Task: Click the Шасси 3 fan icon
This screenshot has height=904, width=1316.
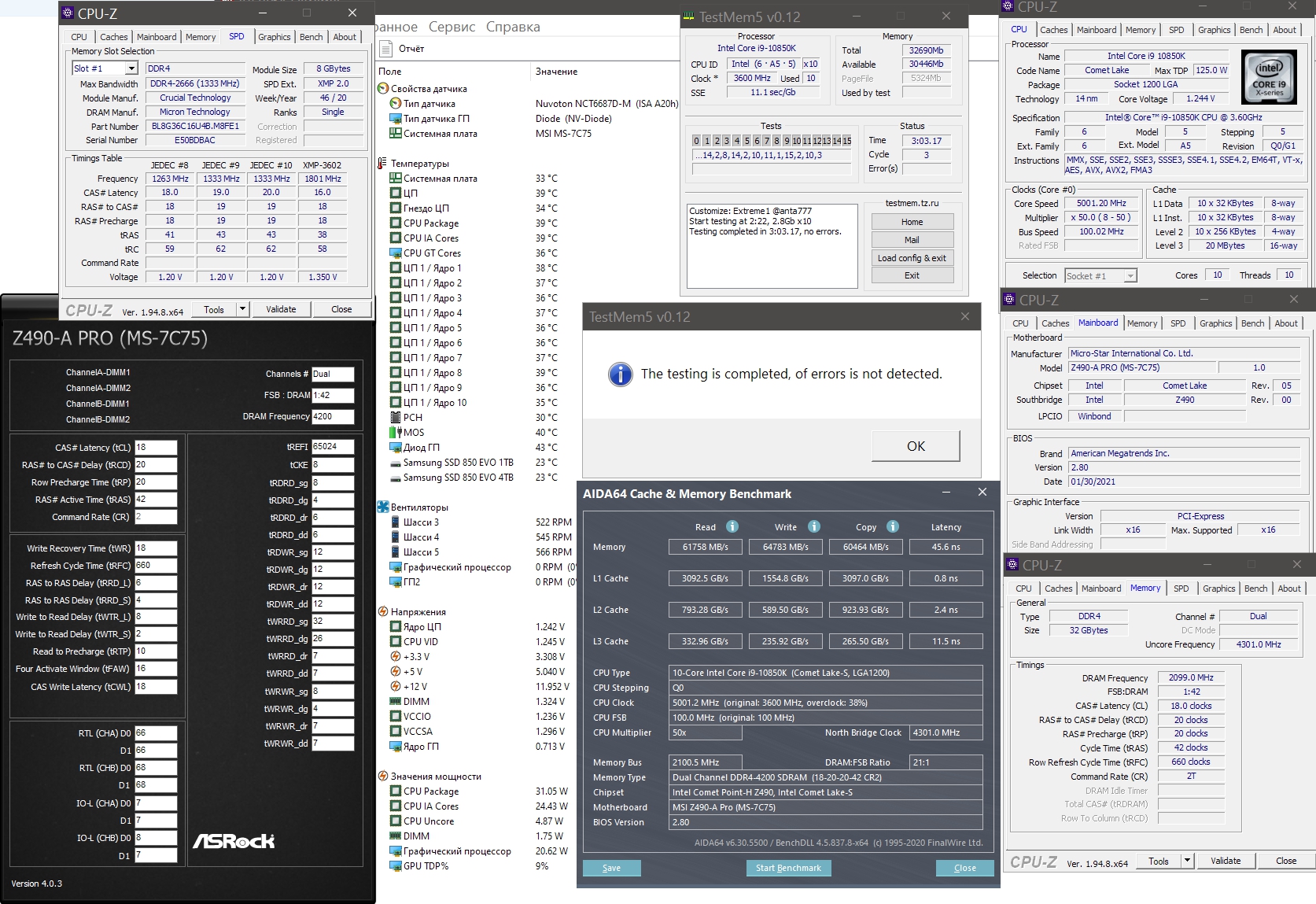Action: pos(396,522)
